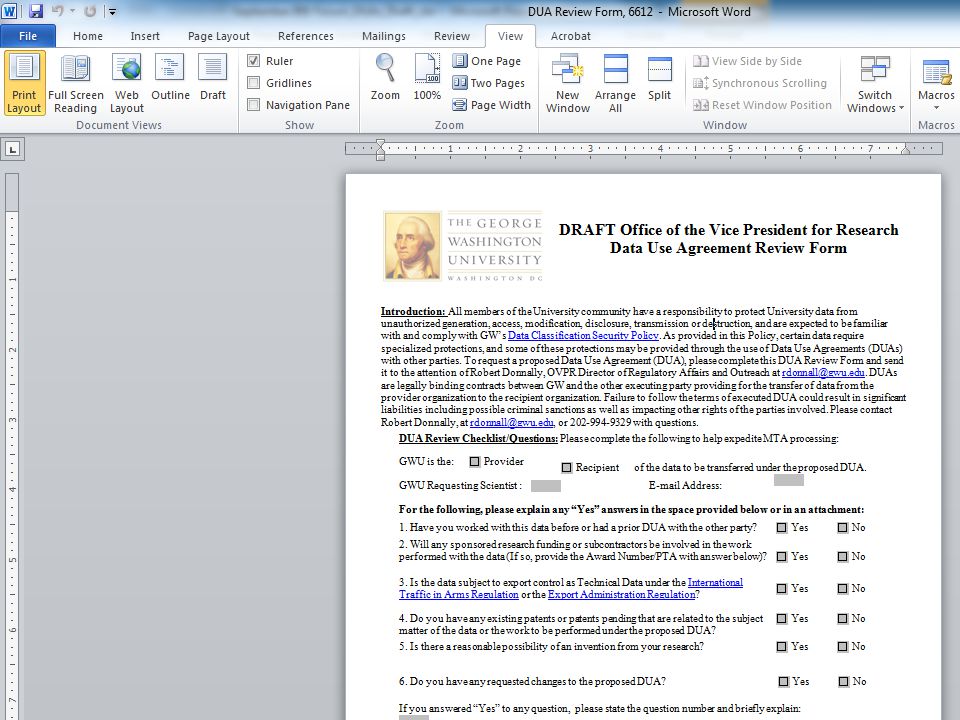Viewport: 960px width, 720px height.
Task: Click the vertical ruler at the 3 mark
Action: pos(12,420)
